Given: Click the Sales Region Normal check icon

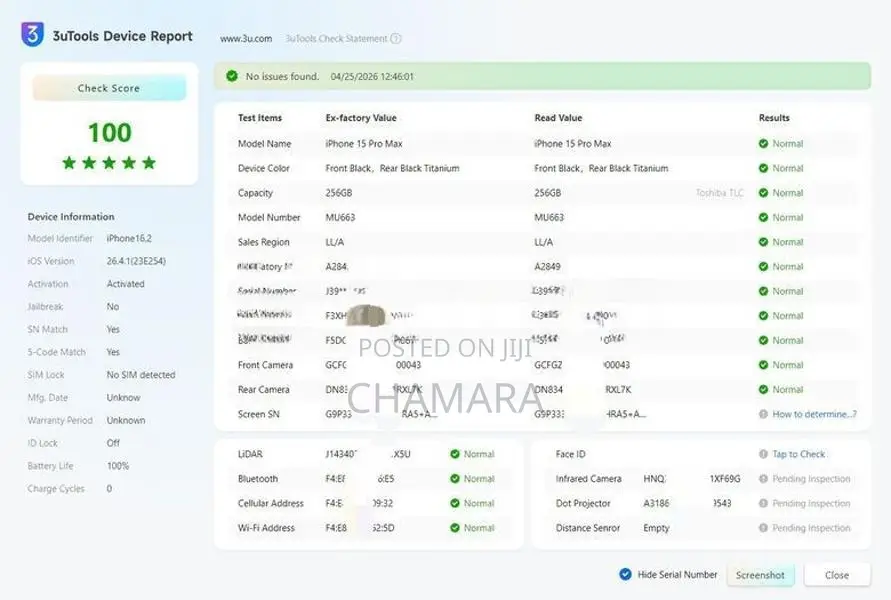Looking at the screenshot, I should (763, 242).
